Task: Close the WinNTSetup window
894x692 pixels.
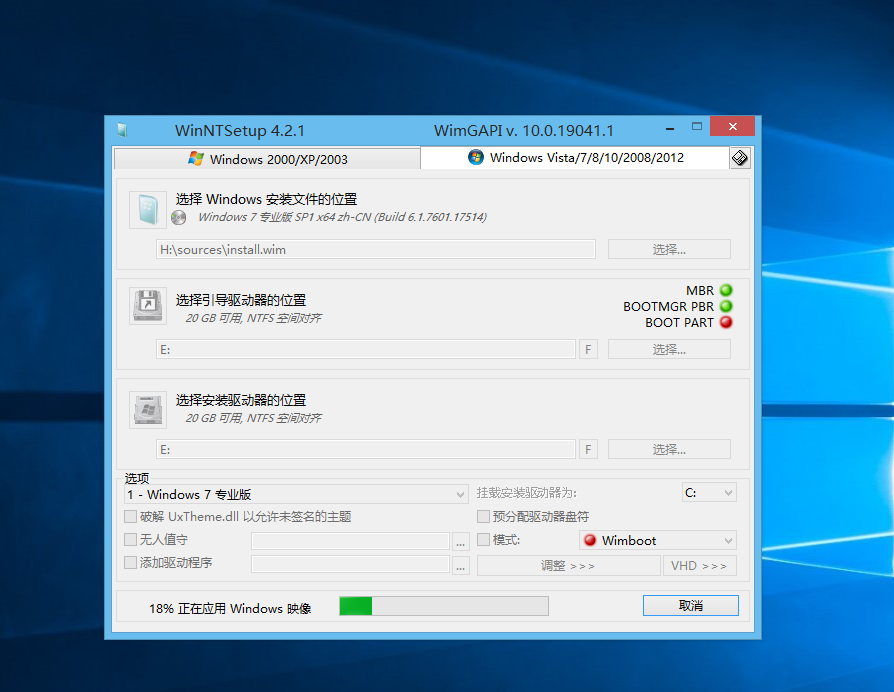Action: (733, 127)
